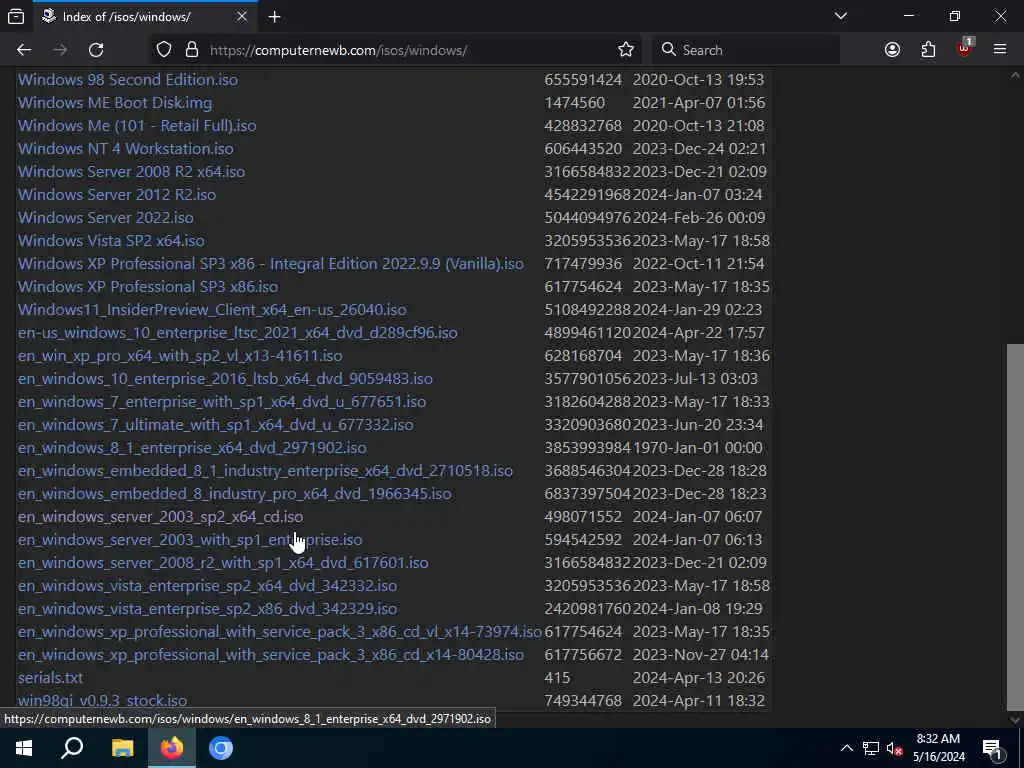List all tabs using dropdown arrow

coord(841,16)
